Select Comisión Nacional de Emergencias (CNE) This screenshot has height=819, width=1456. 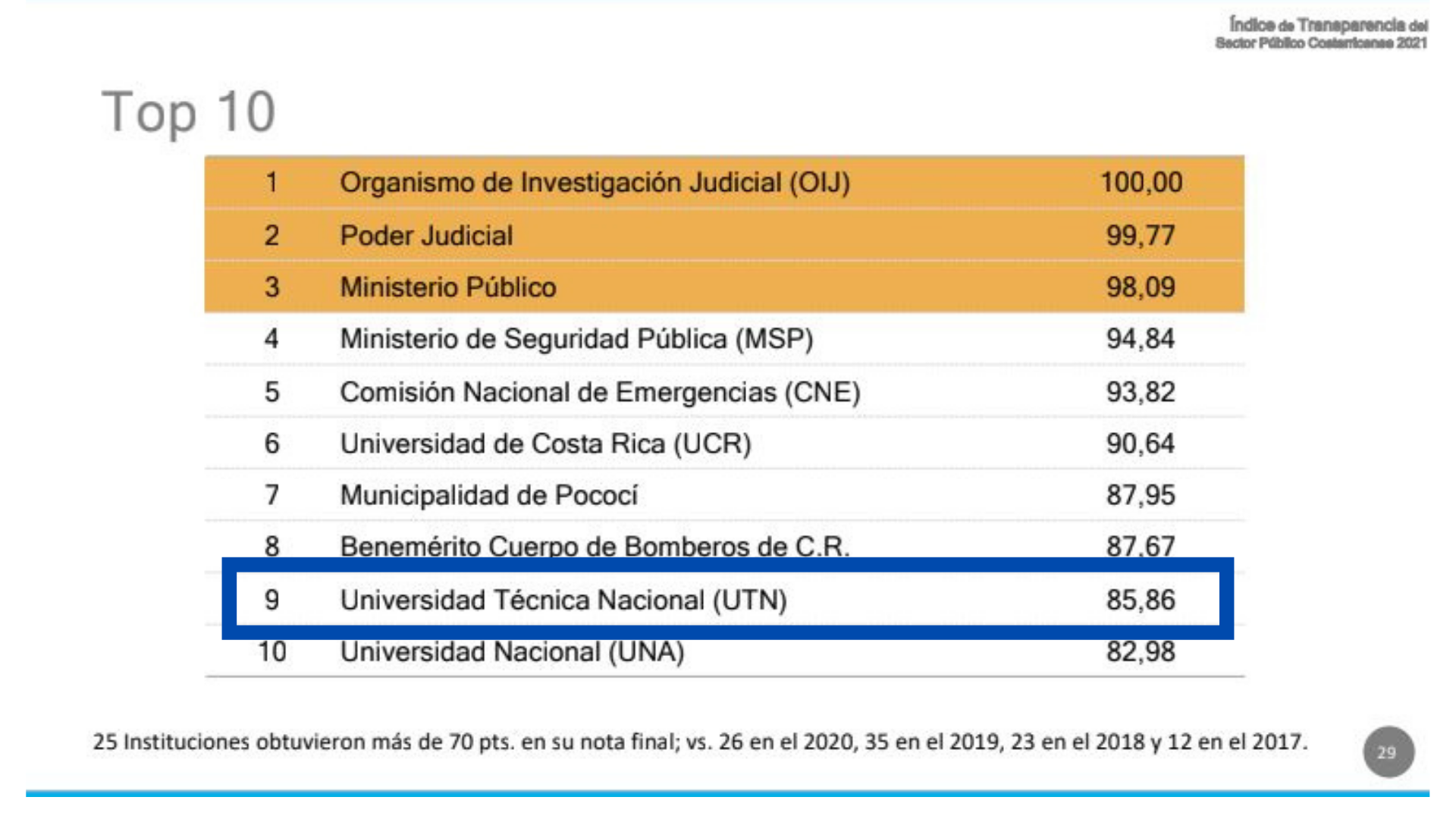[600, 392]
